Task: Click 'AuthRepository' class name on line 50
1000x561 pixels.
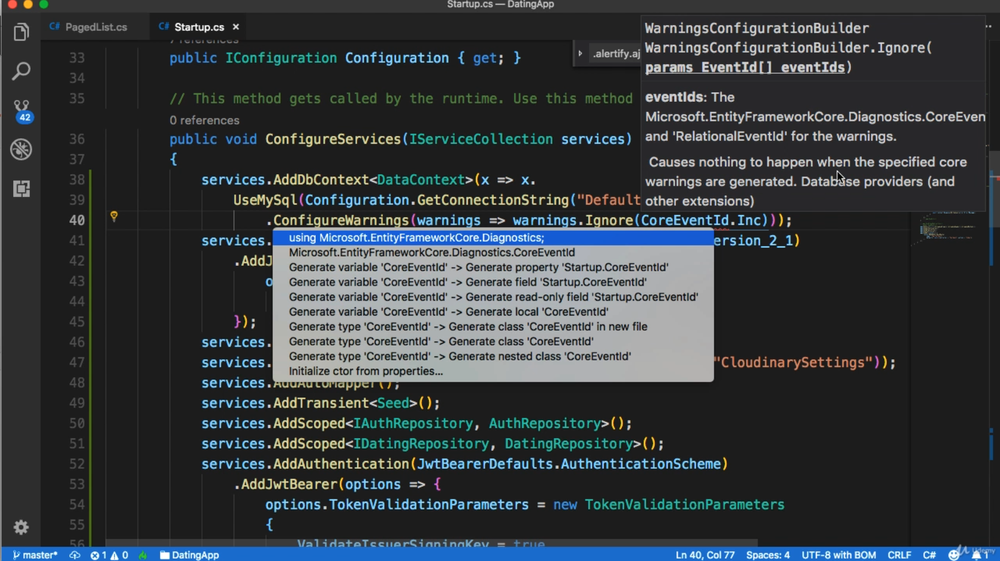Action: (545, 423)
